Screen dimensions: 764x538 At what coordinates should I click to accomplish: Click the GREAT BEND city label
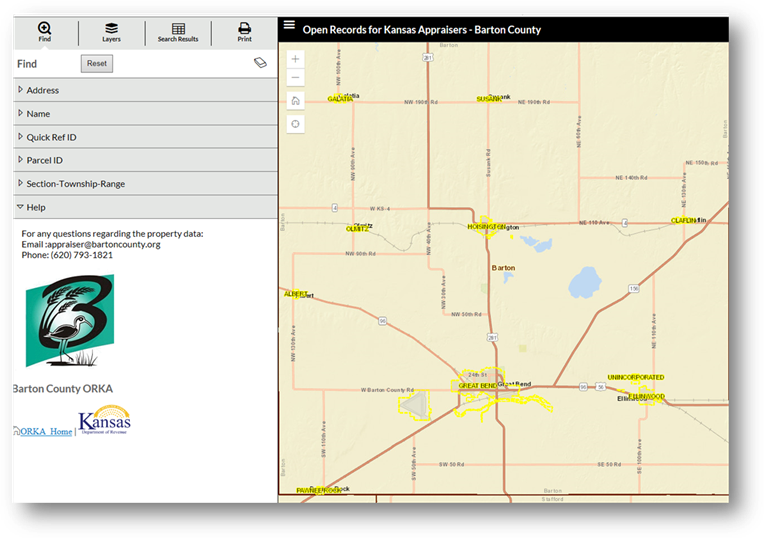tap(478, 385)
